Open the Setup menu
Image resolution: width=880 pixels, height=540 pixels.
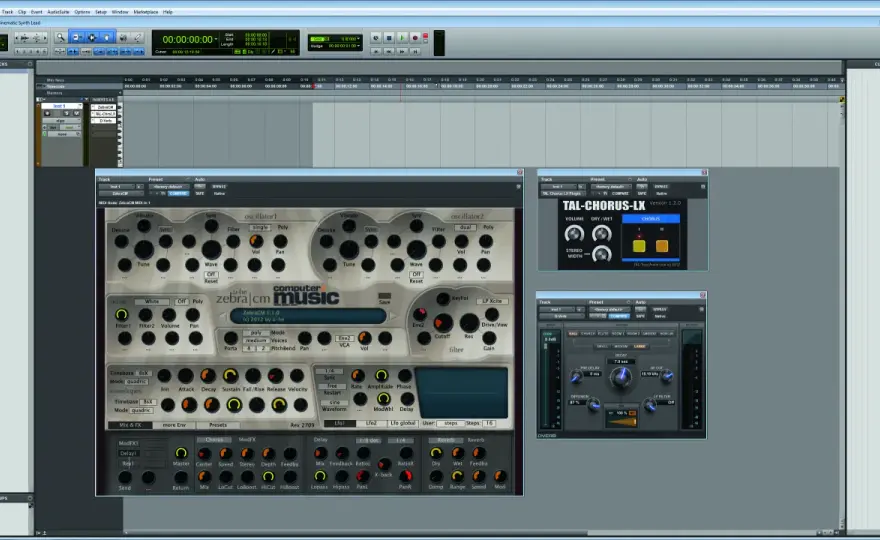[101, 12]
